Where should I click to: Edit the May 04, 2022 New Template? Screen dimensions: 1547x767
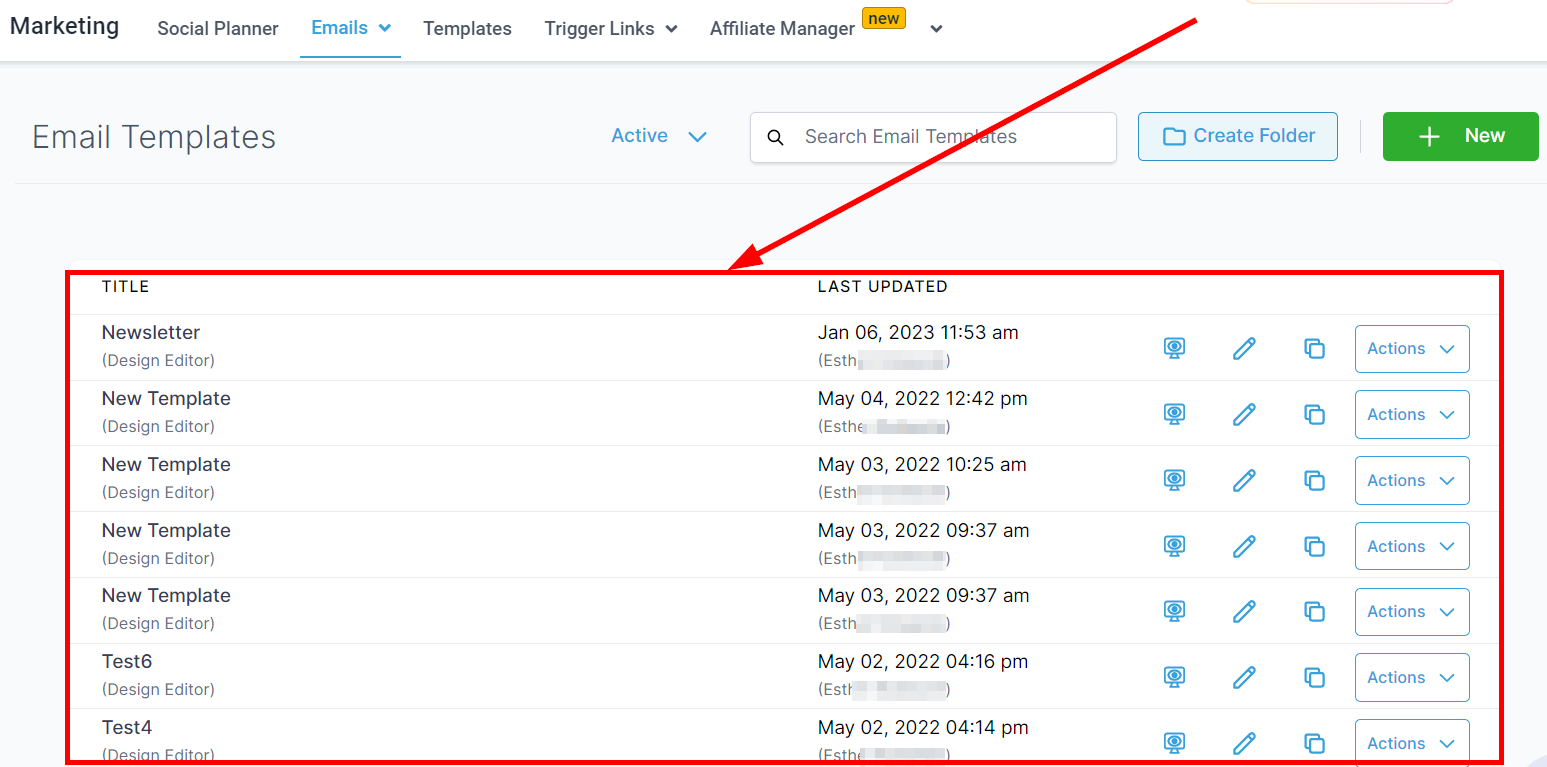tap(1244, 414)
